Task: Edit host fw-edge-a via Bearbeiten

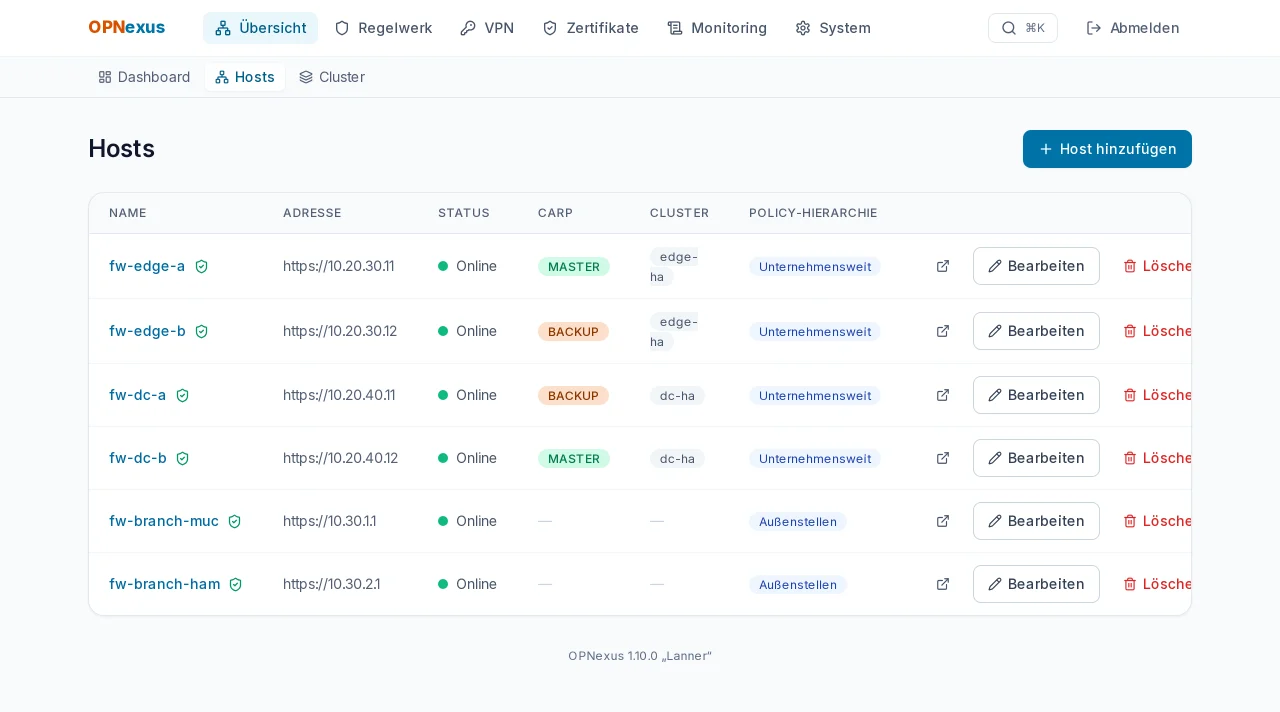Action: tap(1036, 266)
